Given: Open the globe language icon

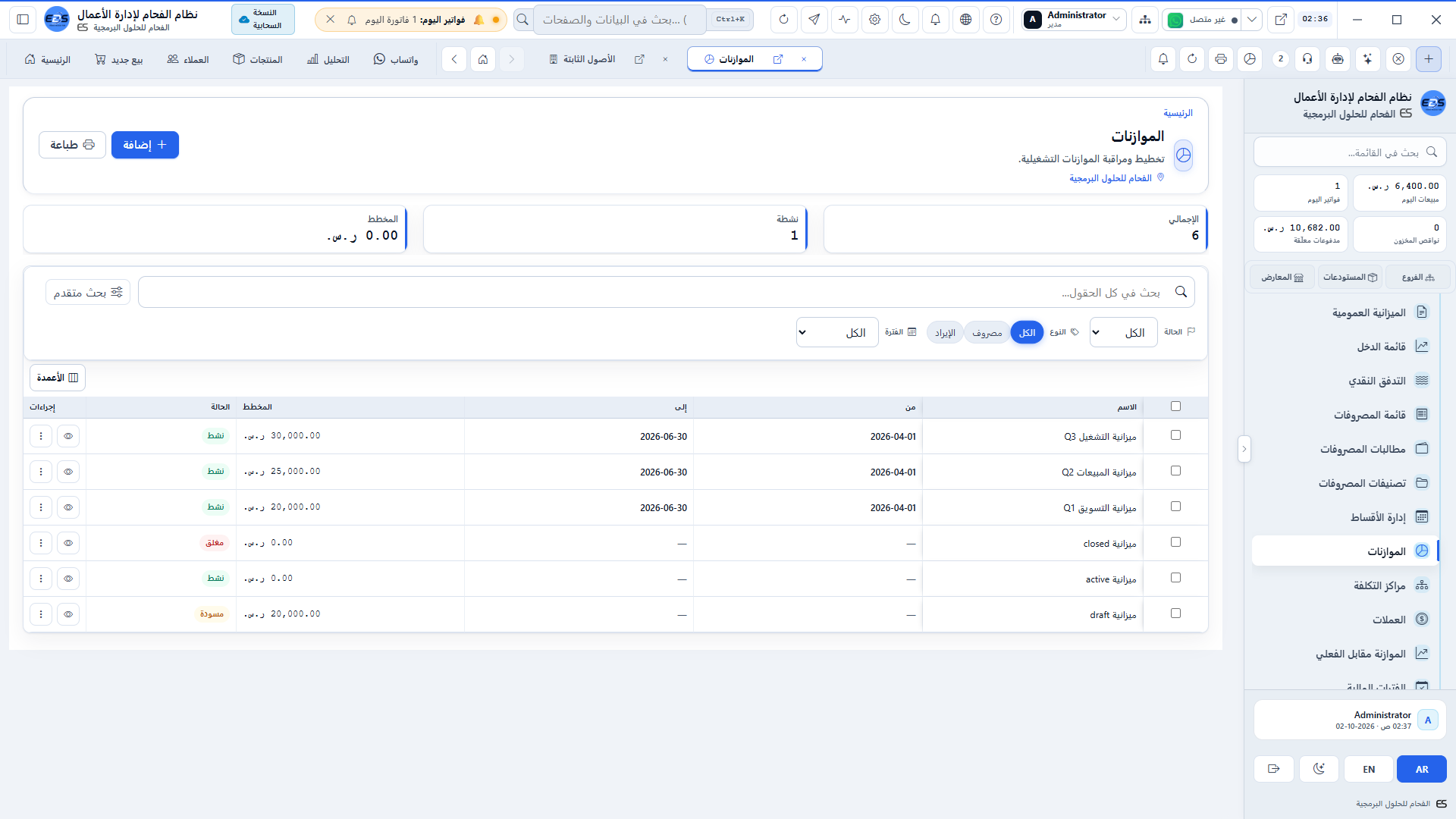Looking at the screenshot, I should click(x=965, y=20).
